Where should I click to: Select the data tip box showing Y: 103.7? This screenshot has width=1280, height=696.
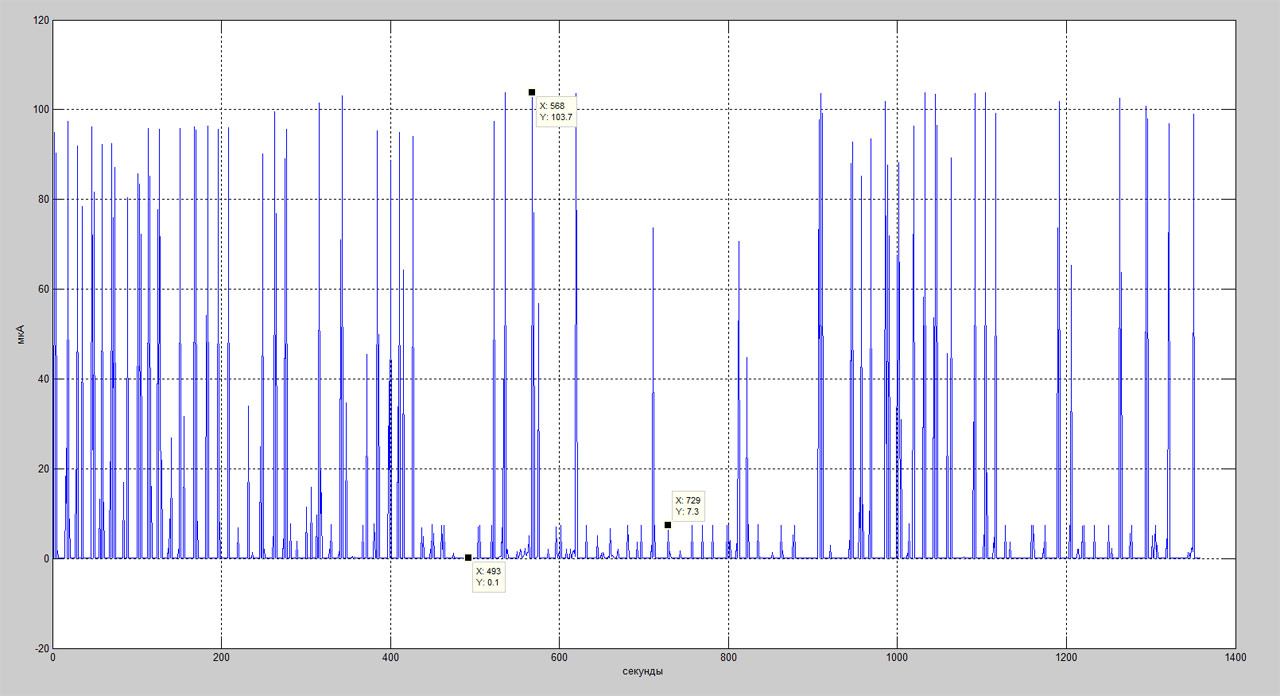click(556, 111)
